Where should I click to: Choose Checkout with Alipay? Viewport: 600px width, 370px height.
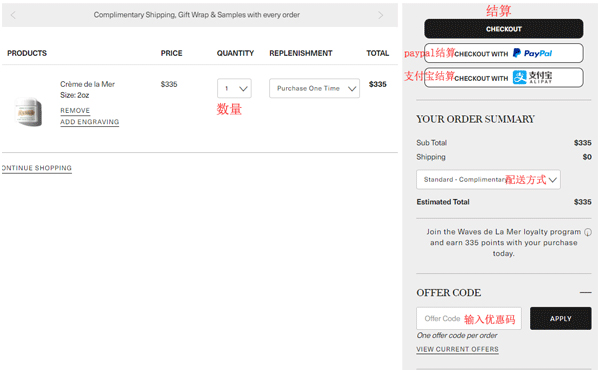504,78
